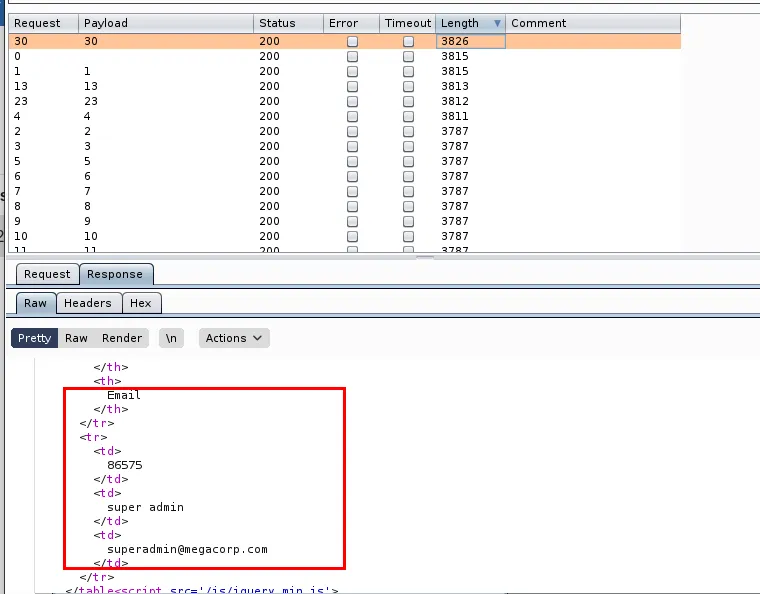This screenshot has width=760, height=594.
Task: Check the Error box for request 13
Action: [352, 87]
